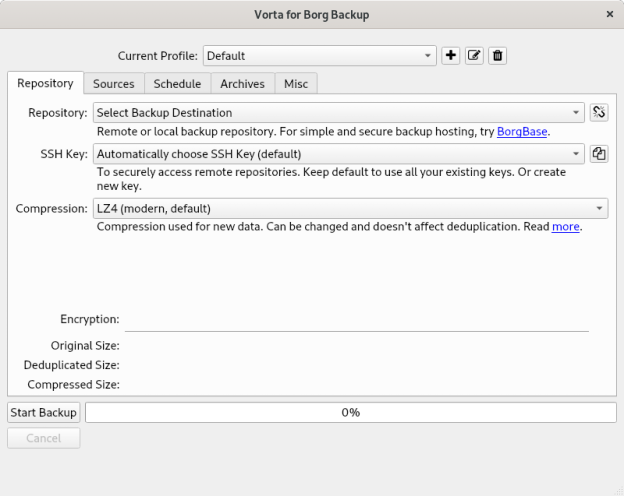The width and height of the screenshot is (624, 496).
Task: Open the compression 'more' link
Action: click(565, 227)
